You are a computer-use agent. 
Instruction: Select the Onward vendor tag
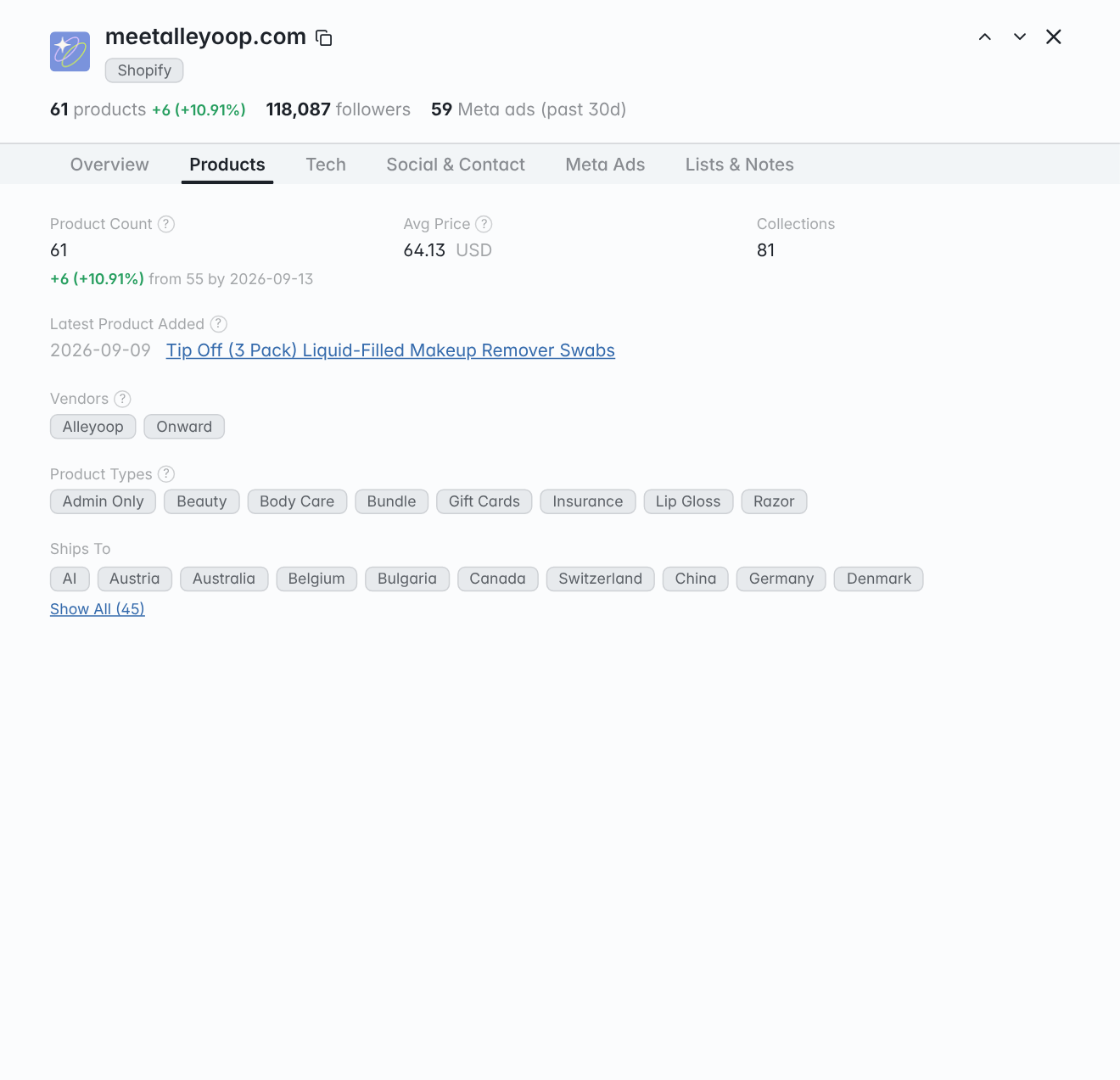tap(184, 427)
